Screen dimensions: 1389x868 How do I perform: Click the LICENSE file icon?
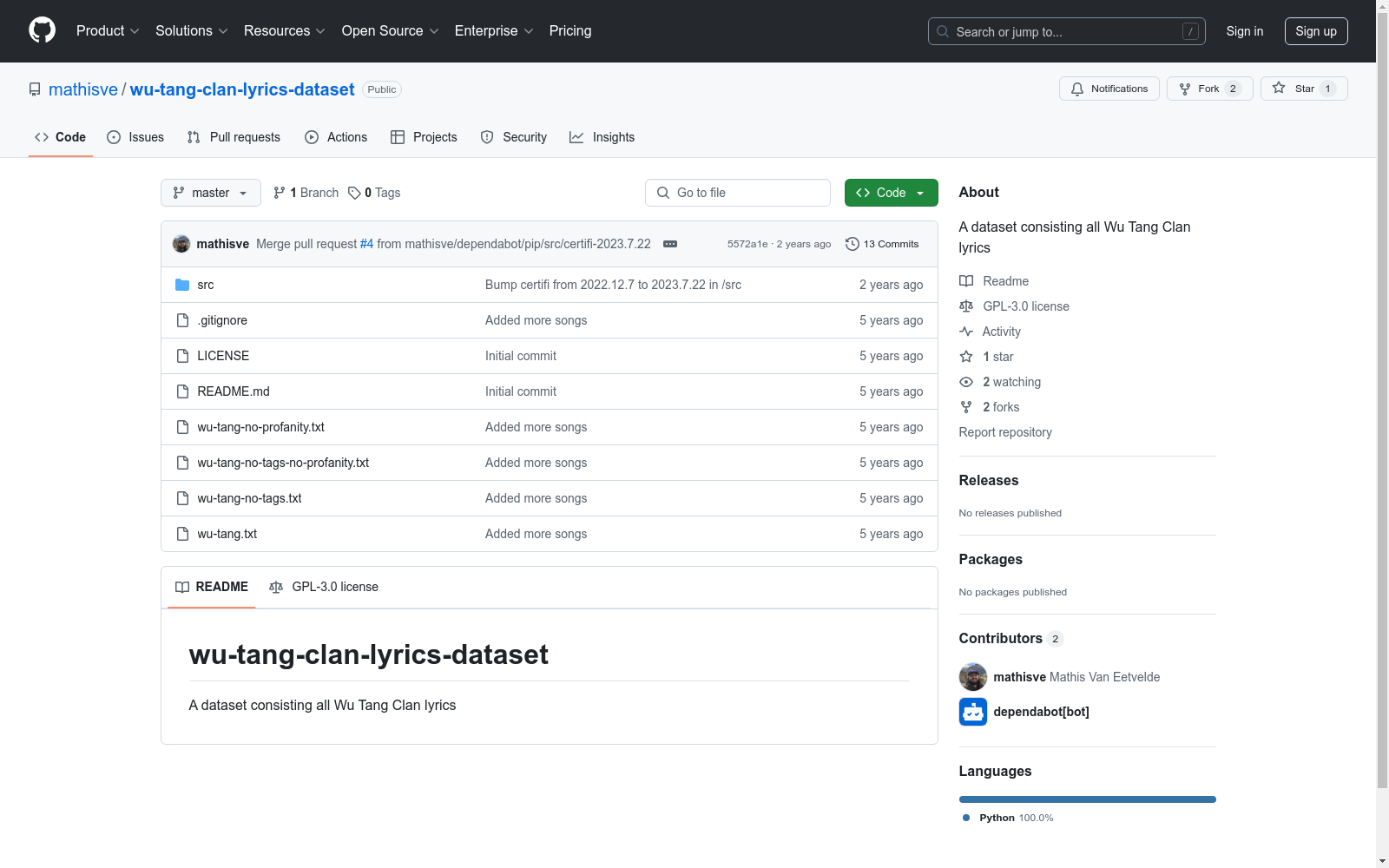[182, 356]
